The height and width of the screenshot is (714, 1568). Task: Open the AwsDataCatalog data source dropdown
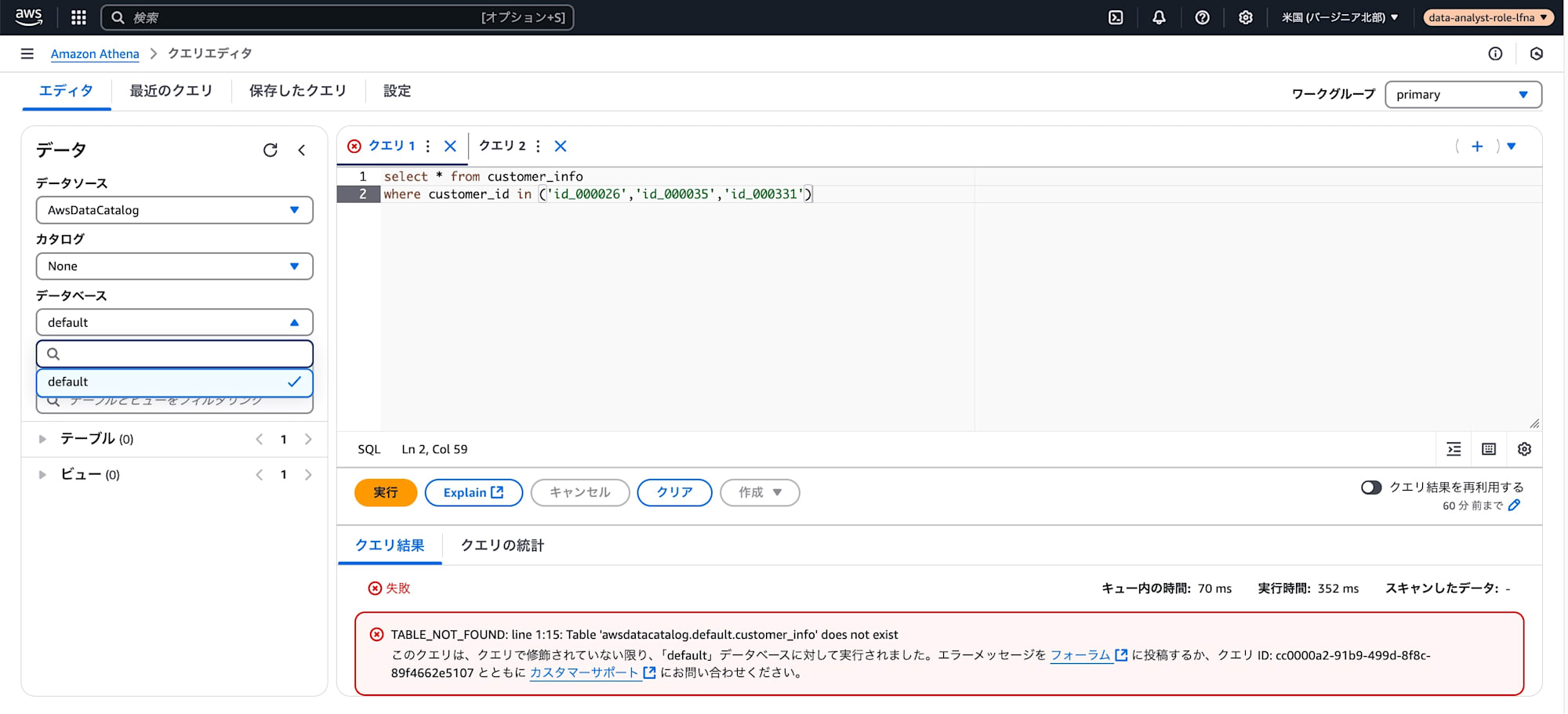tap(174, 210)
